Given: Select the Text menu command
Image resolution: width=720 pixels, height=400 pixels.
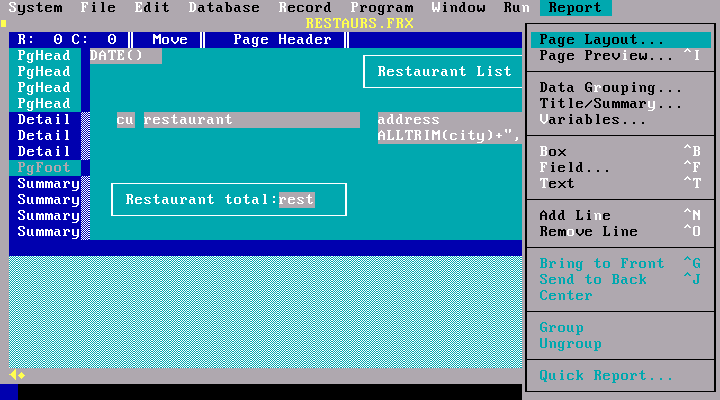Looking at the screenshot, I should (x=557, y=184).
